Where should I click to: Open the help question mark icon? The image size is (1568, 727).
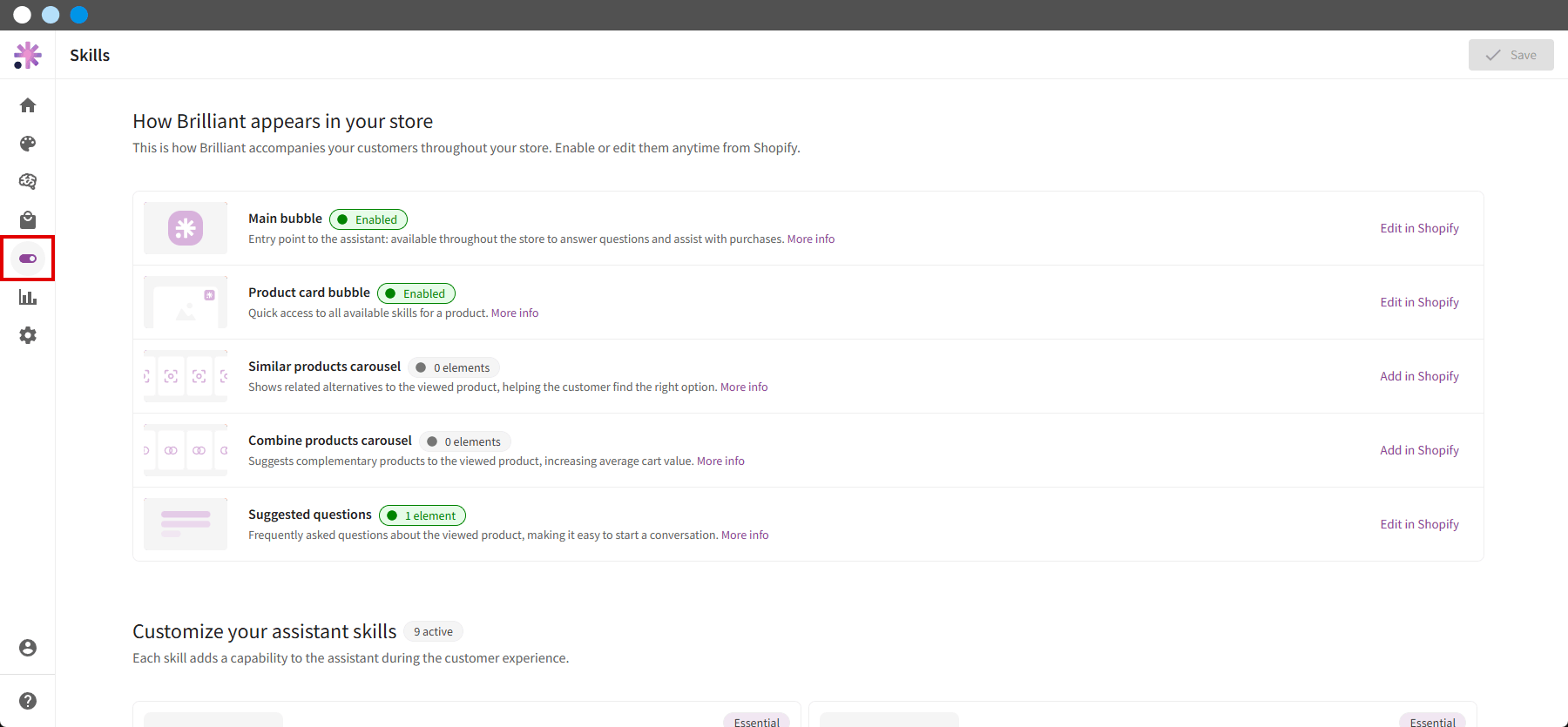[x=28, y=701]
